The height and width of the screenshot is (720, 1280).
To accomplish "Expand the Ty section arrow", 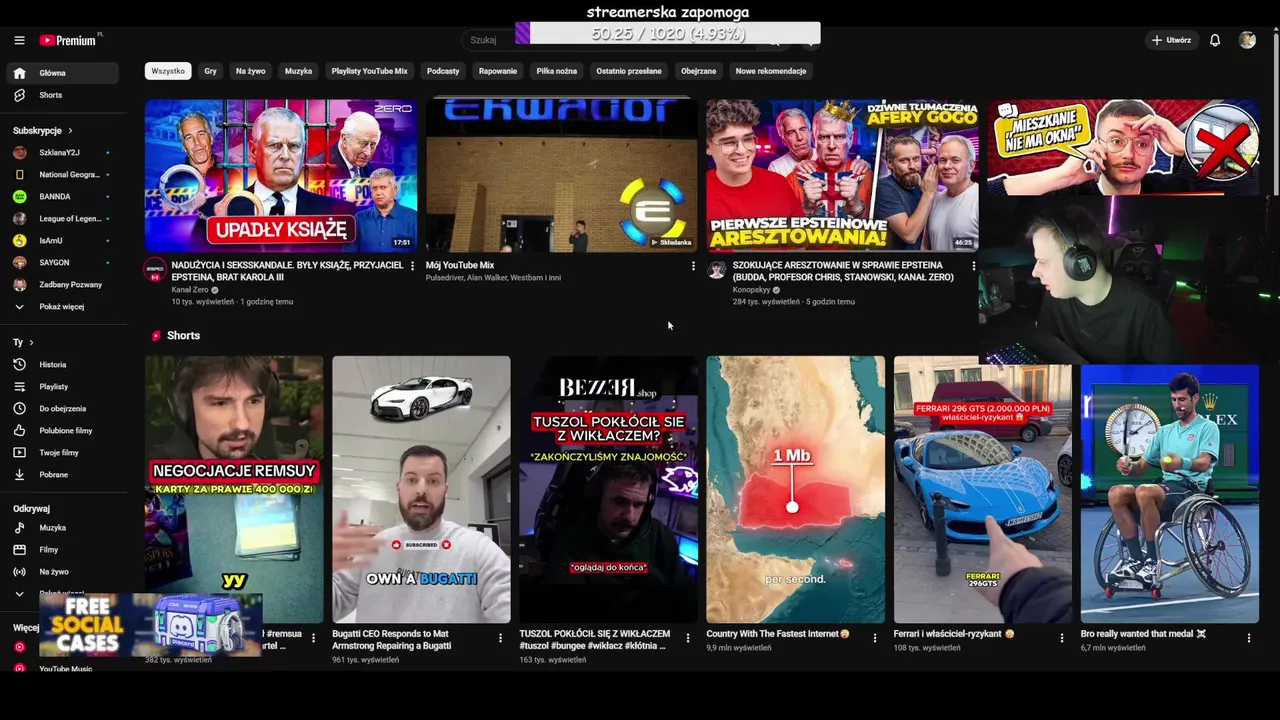I will click(x=31, y=343).
